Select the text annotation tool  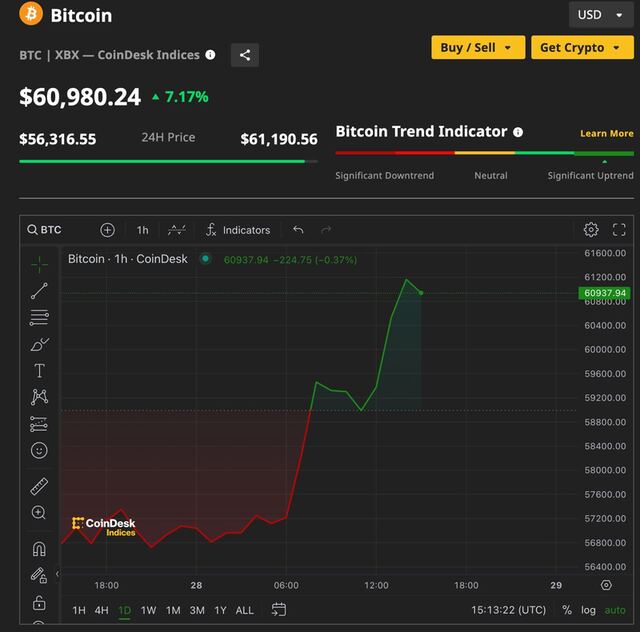coord(39,371)
